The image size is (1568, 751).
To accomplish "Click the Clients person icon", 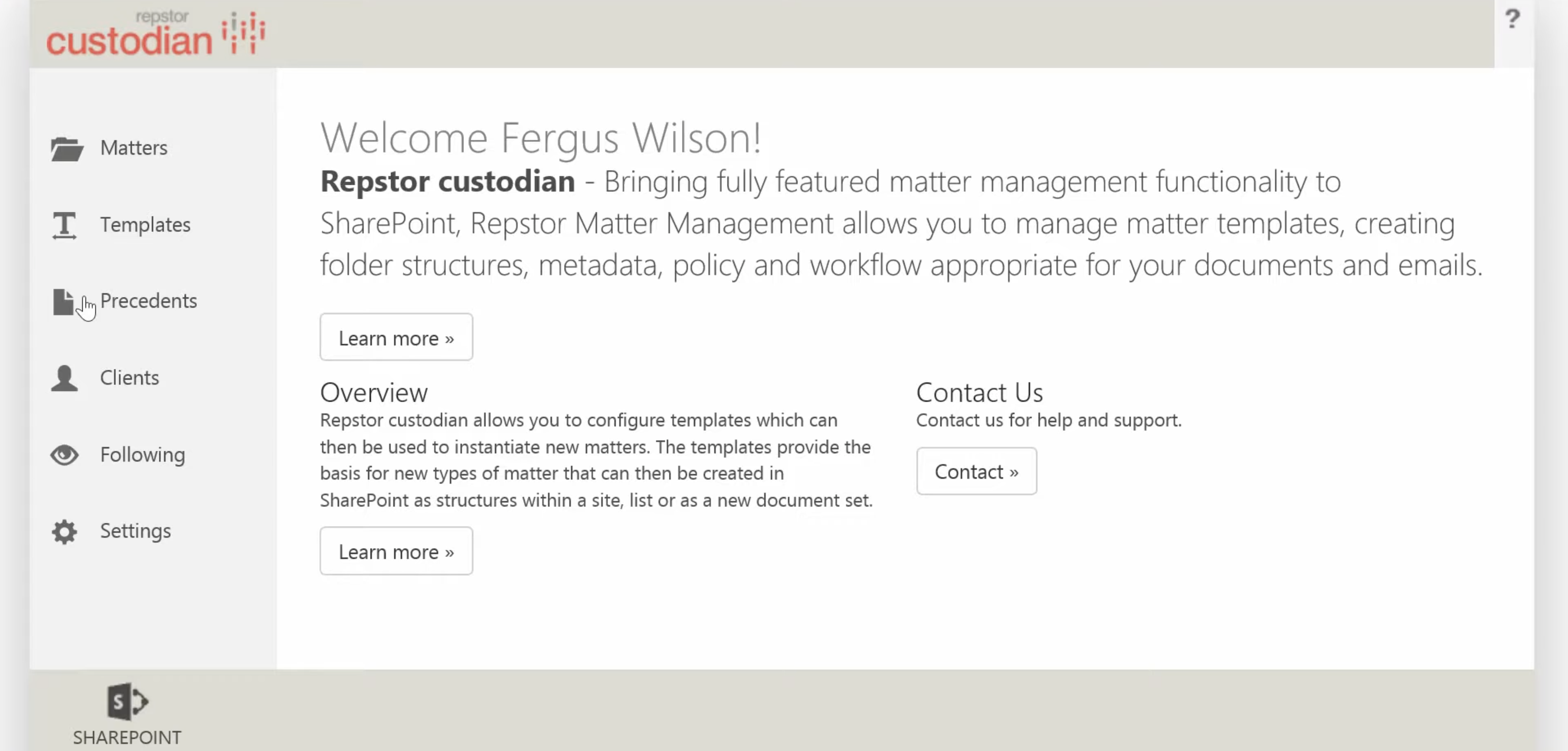I will (64, 378).
